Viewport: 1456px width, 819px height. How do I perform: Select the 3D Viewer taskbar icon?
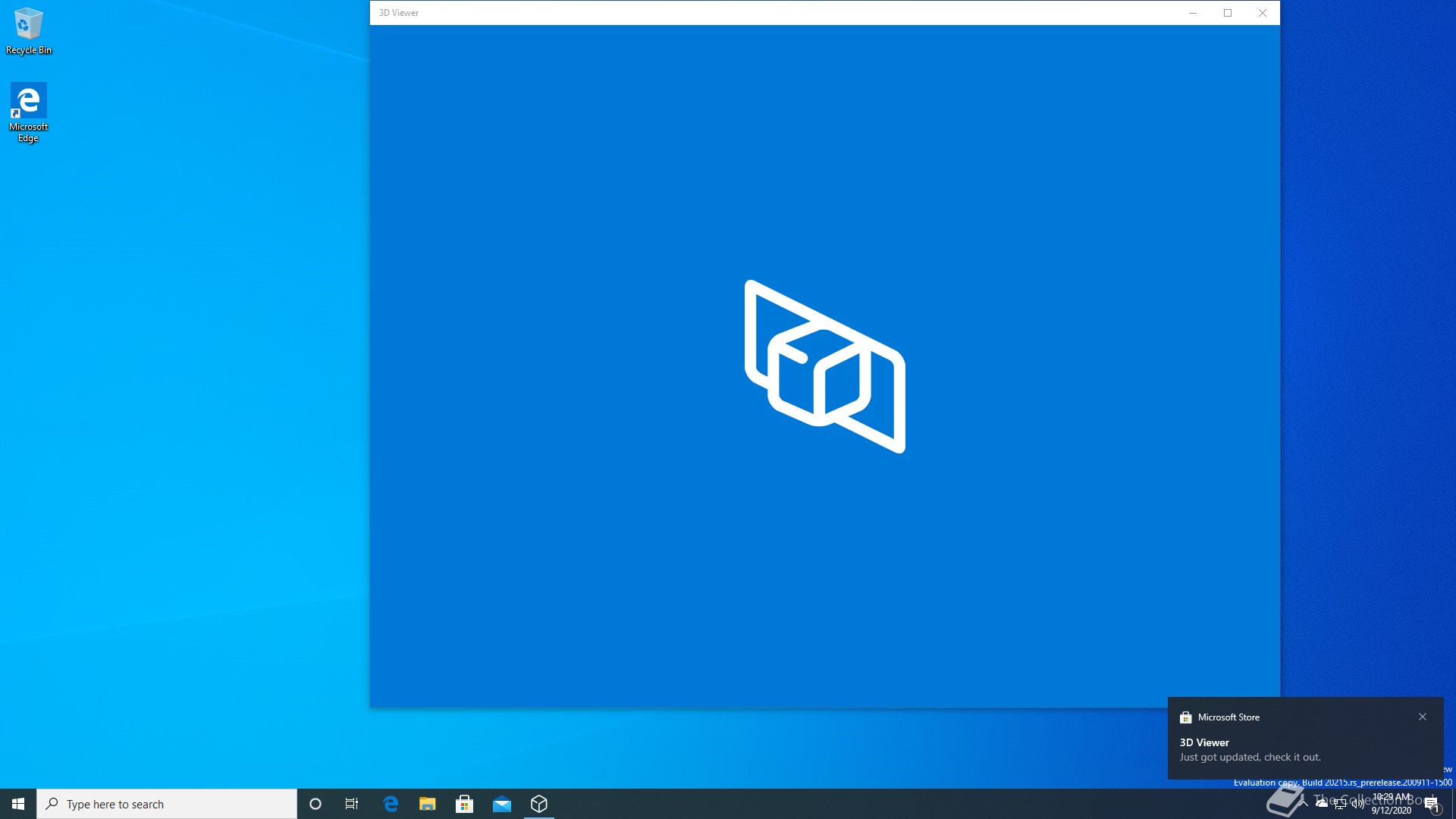point(539,804)
